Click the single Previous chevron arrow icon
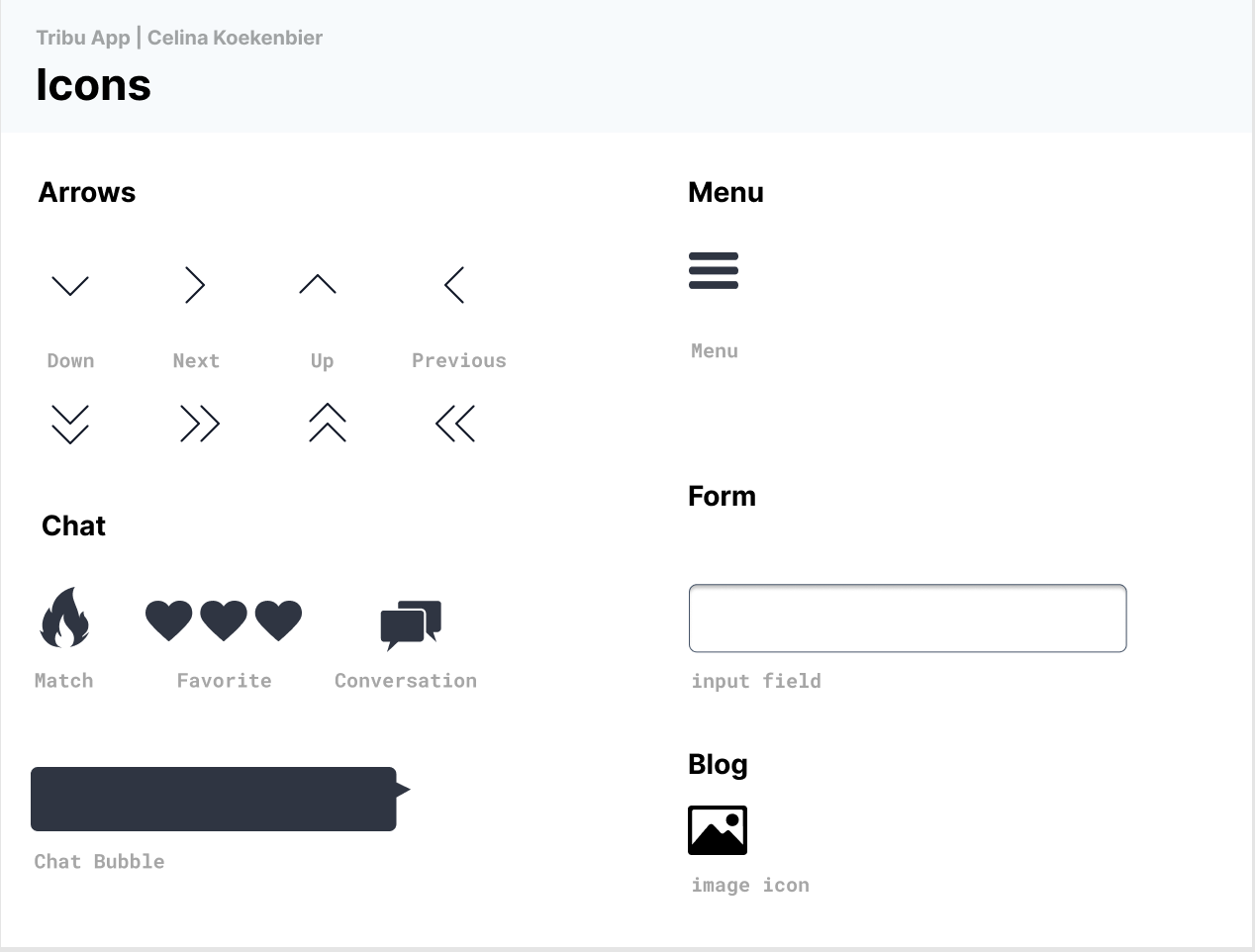The height and width of the screenshot is (952, 1255). (454, 285)
